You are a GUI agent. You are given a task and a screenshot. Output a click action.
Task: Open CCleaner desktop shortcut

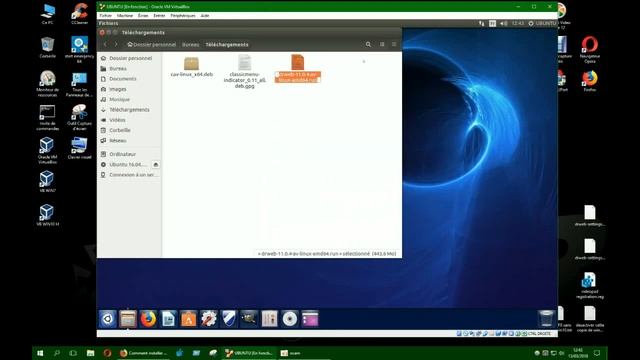point(80,14)
